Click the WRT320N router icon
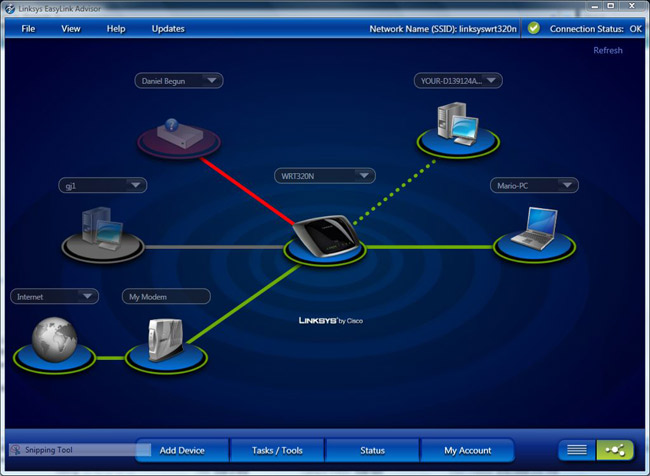Image resolution: width=650 pixels, height=476 pixels. click(318, 236)
